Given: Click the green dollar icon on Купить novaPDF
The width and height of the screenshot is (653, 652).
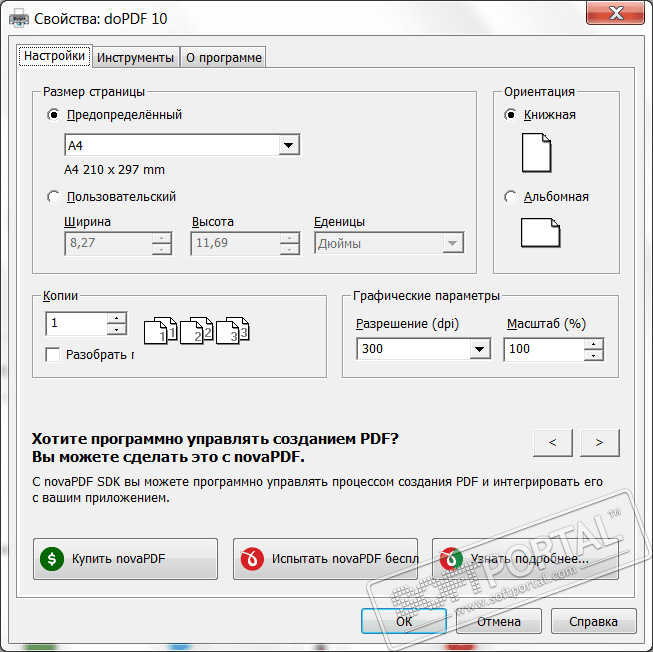Looking at the screenshot, I should (x=52, y=559).
